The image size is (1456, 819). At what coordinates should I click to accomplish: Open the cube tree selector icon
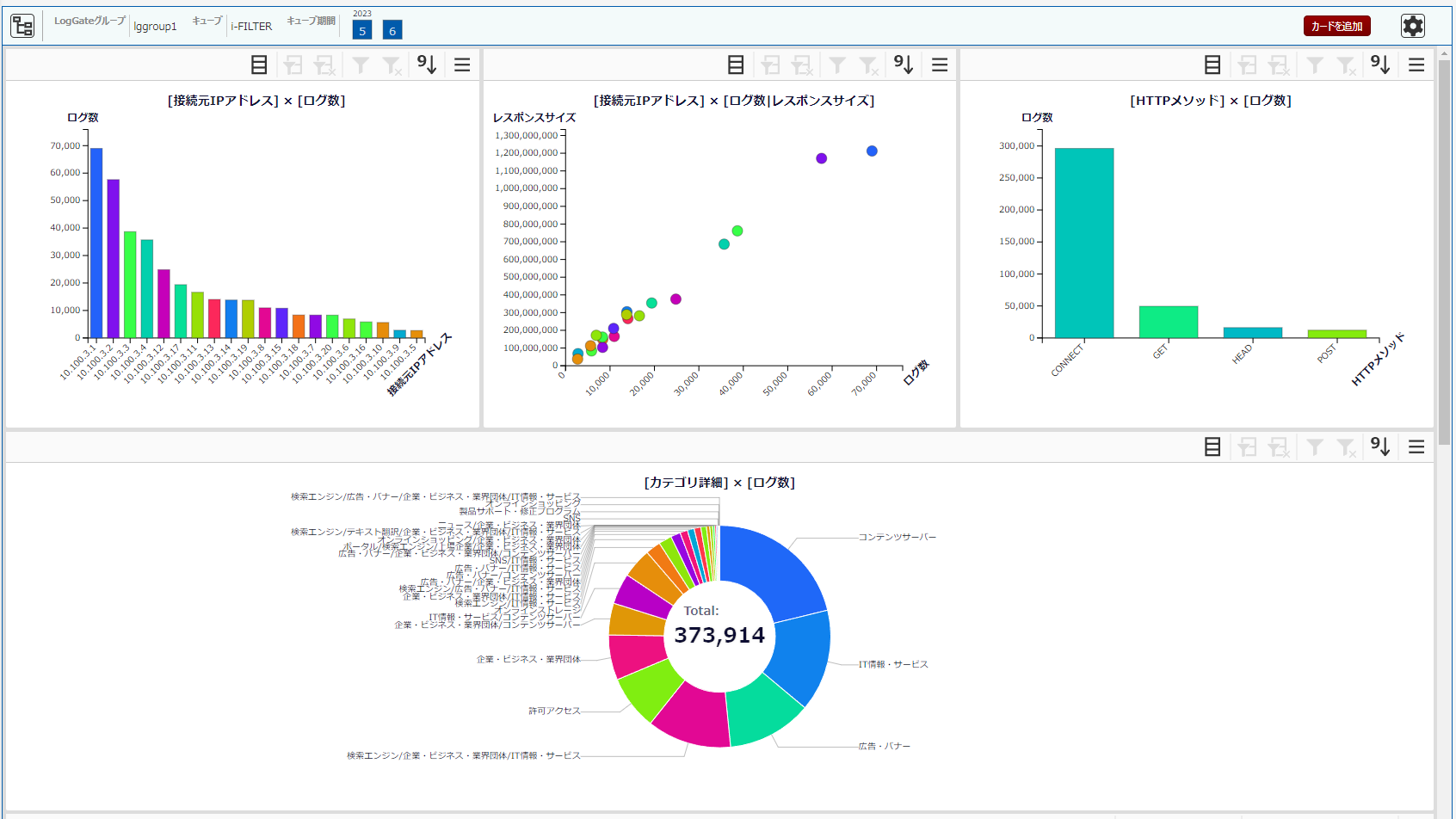click(x=22, y=26)
